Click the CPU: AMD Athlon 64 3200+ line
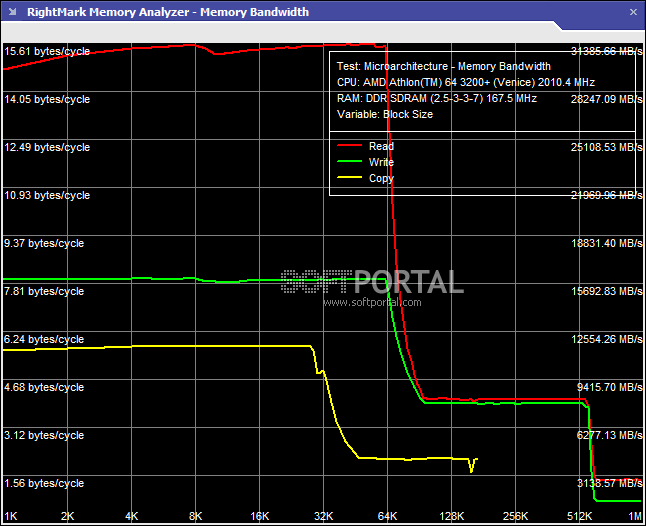This screenshot has width=646, height=526. pyautogui.click(x=466, y=82)
